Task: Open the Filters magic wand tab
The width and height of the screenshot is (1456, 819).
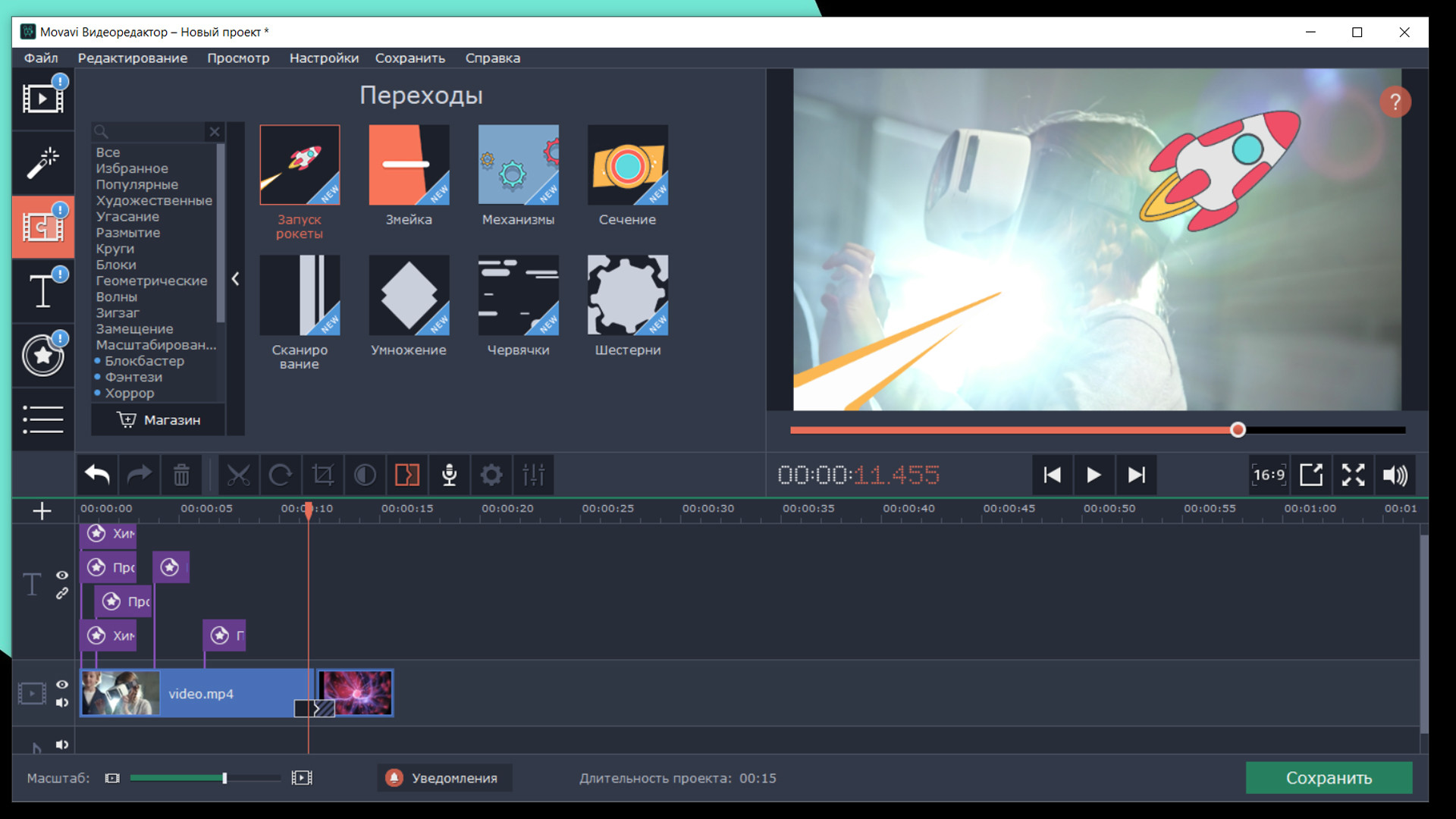Action: [42, 162]
